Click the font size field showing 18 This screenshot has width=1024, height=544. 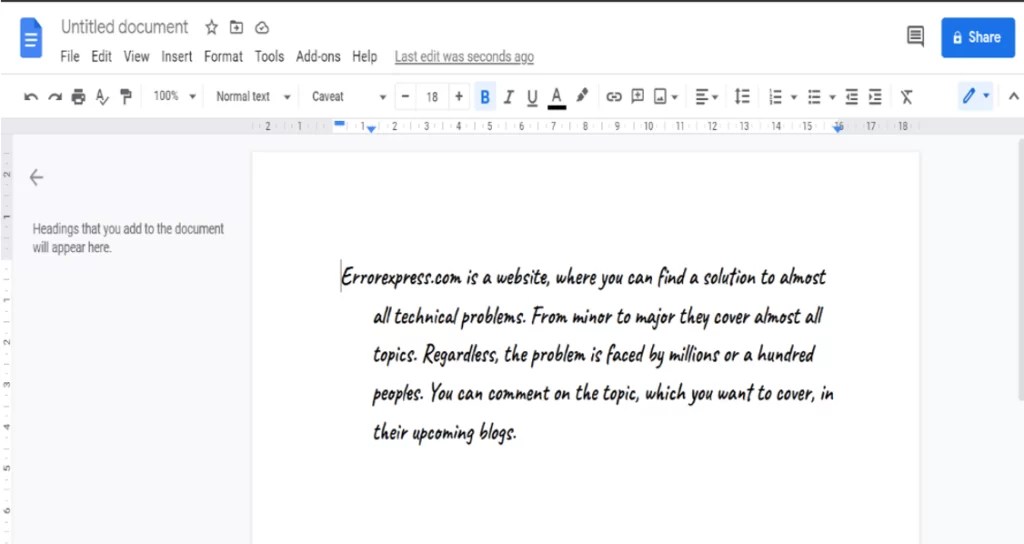click(432, 97)
